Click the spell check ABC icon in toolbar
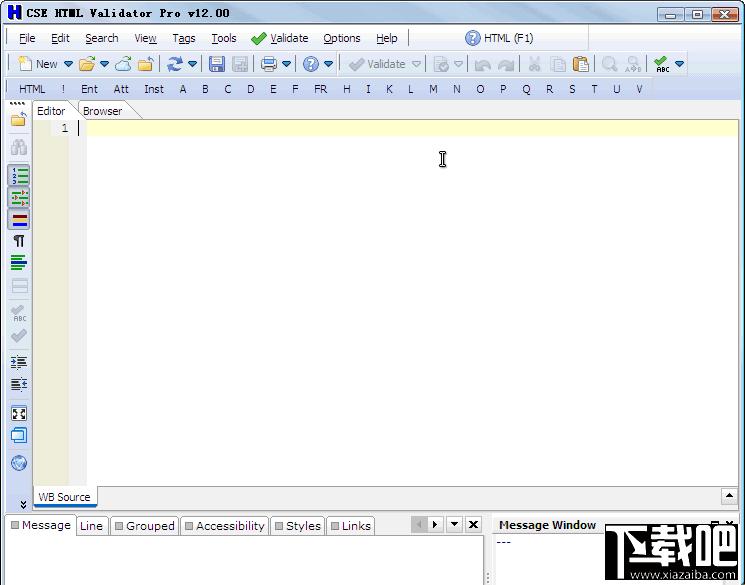745x585 pixels. pyautogui.click(x=661, y=64)
